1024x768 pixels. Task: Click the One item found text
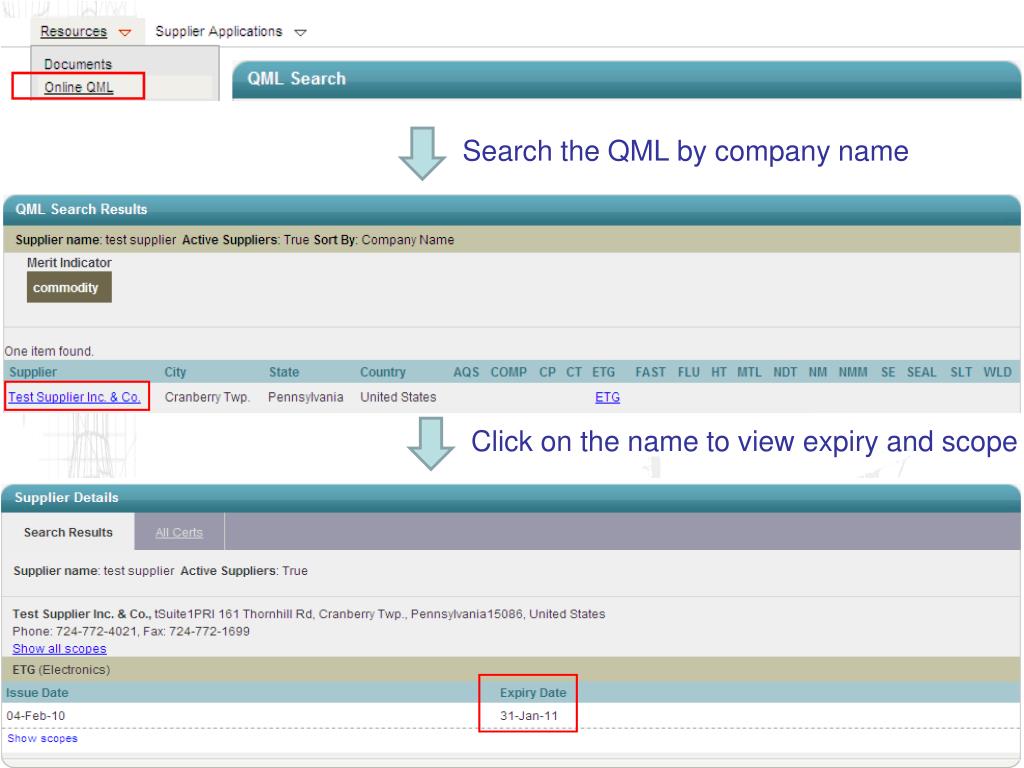[x=49, y=351]
